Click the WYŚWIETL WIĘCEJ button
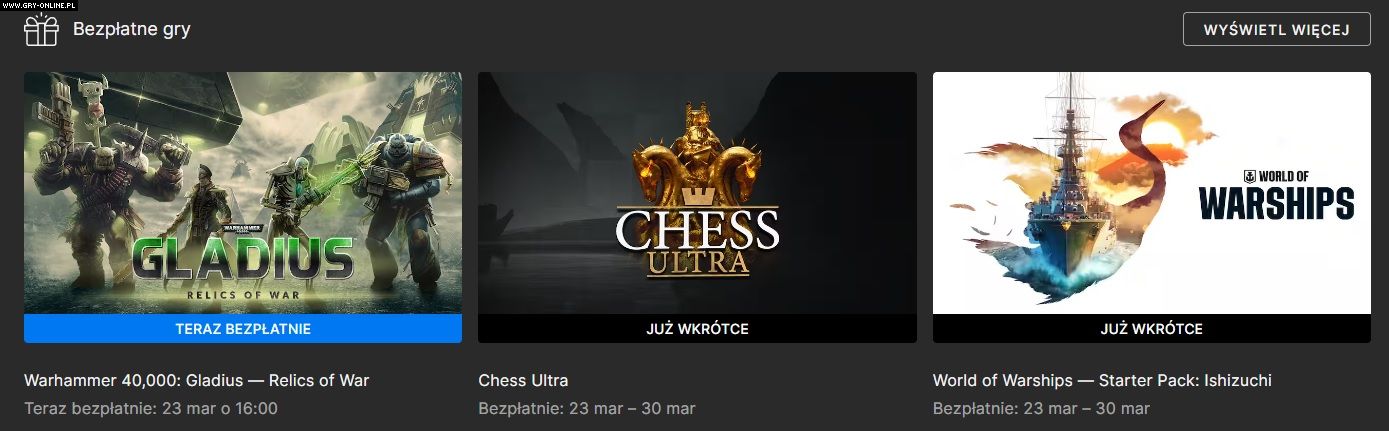This screenshot has height=431, width=1389. coord(1277,29)
